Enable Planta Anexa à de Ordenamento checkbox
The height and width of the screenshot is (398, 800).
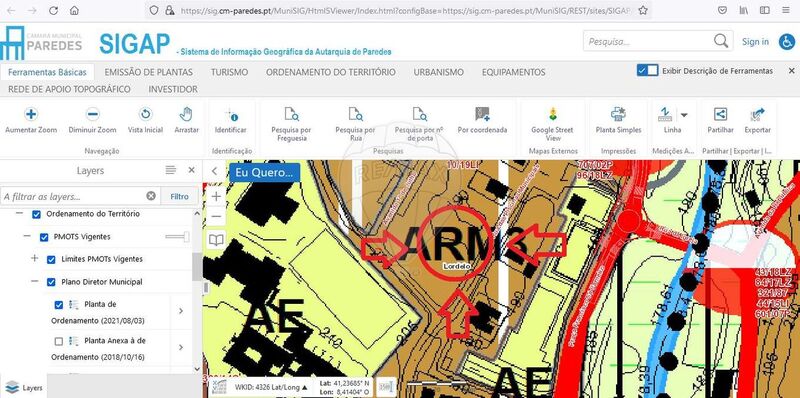(59, 341)
